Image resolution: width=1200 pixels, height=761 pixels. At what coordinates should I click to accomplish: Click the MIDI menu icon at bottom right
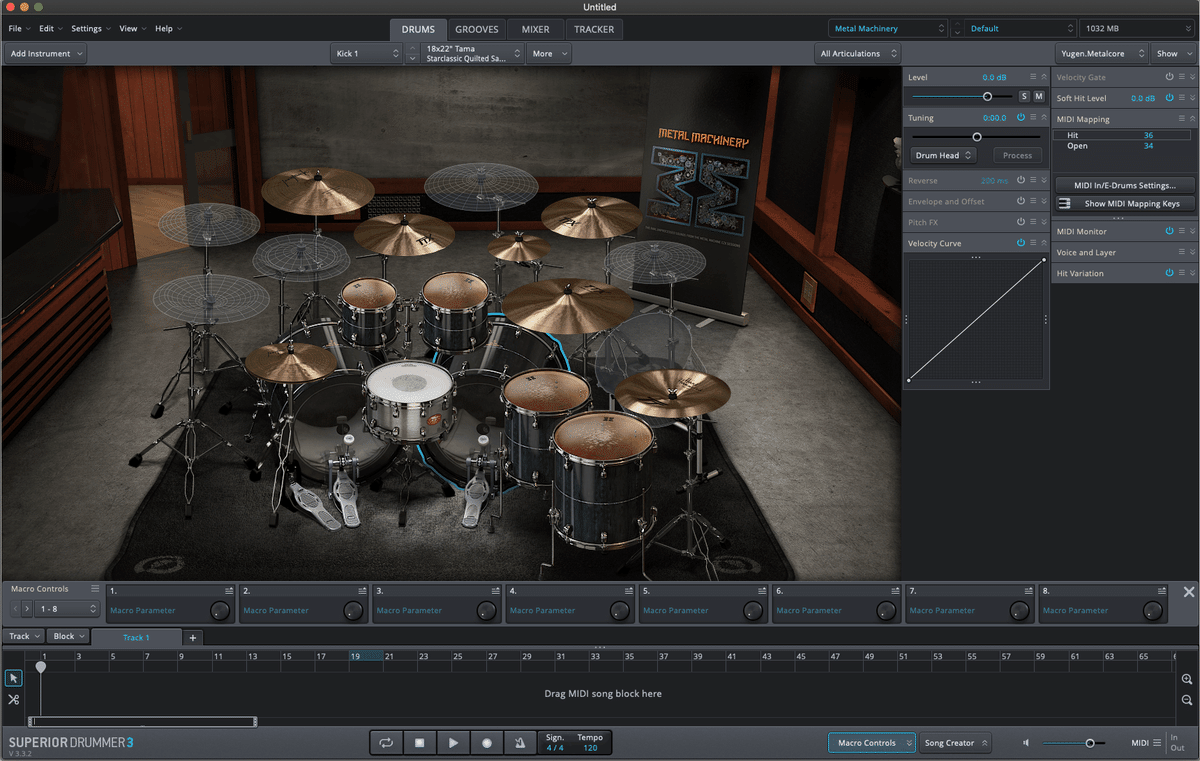[x=1157, y=742]
